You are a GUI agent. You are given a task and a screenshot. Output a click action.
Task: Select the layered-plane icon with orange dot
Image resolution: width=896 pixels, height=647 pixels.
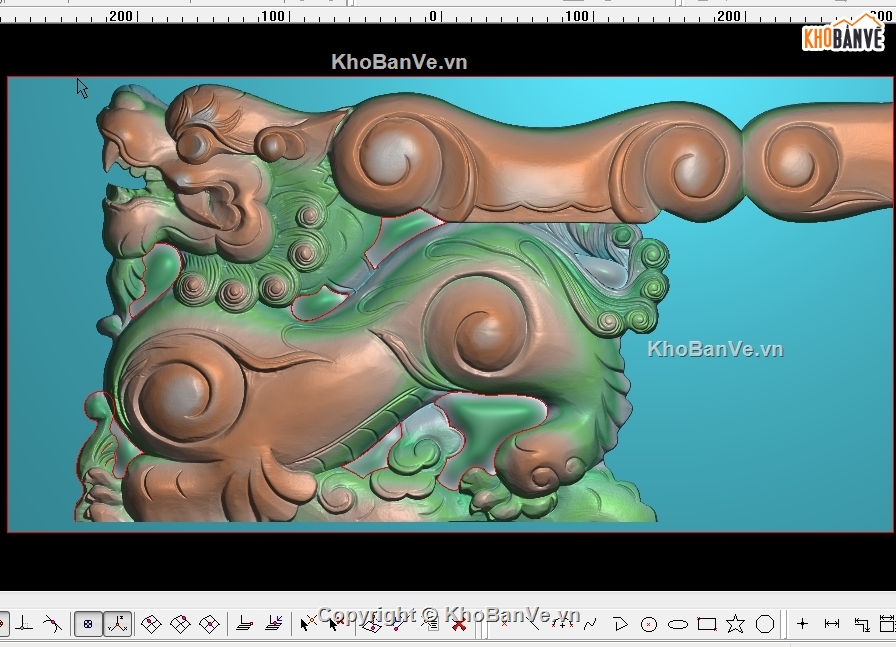pyautogui.click(x=245, y=624)
